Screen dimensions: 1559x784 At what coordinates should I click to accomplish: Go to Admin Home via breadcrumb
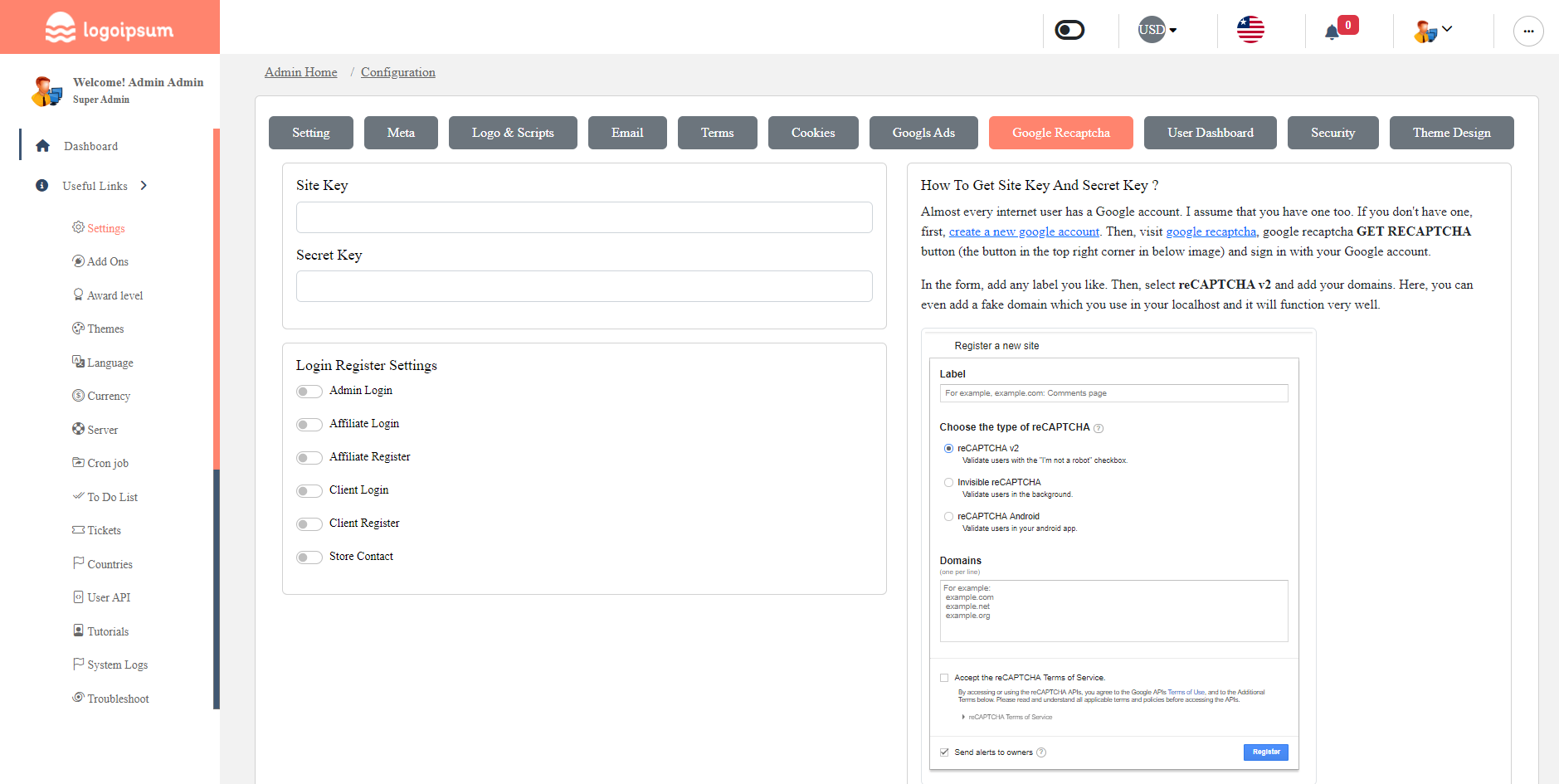[x=300, y=72]
